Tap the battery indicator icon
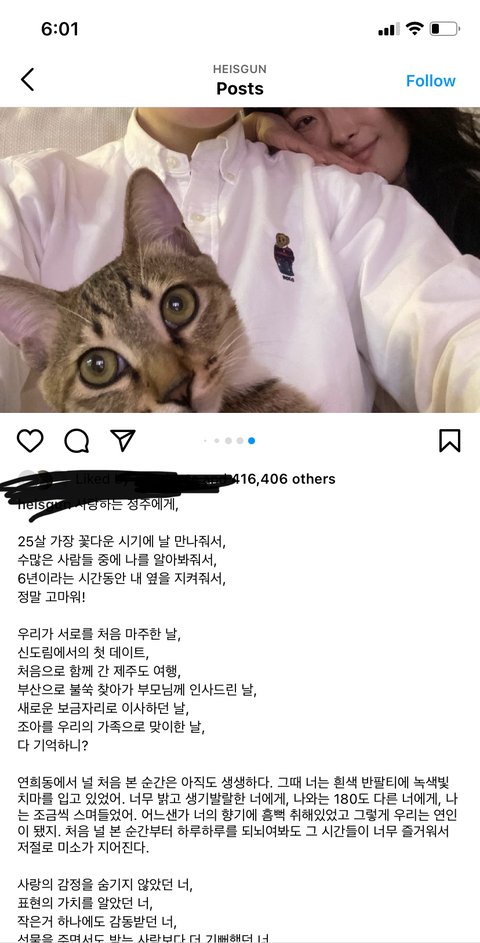Screen dimensions: 480x943 point(445,28)
